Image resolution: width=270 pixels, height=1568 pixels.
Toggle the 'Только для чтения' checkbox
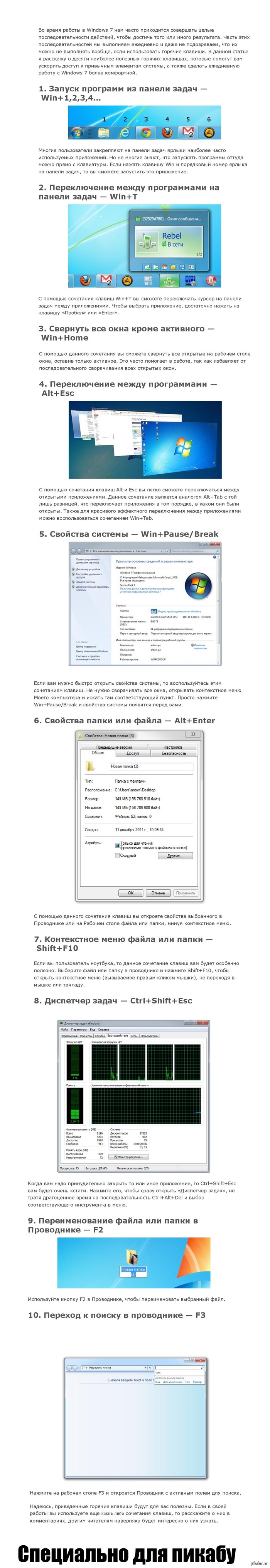click(x=117, y=845)
